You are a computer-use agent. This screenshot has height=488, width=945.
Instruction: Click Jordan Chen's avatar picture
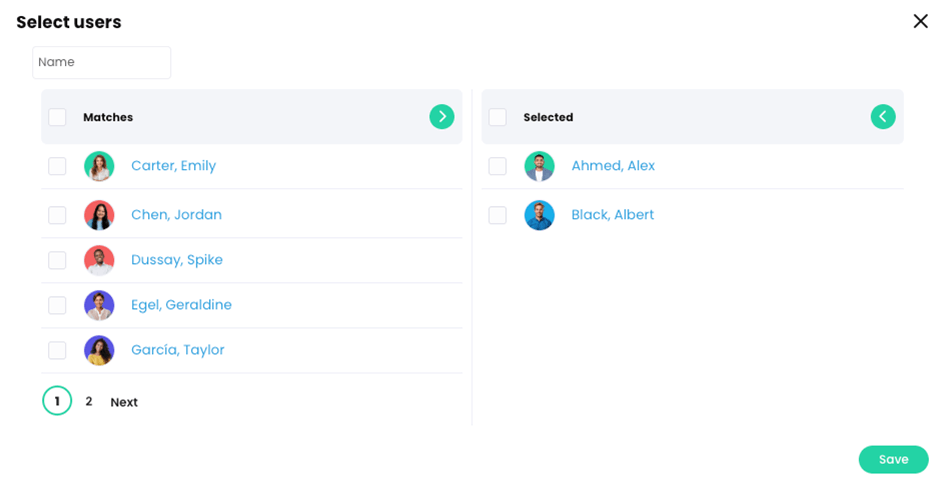99,215
